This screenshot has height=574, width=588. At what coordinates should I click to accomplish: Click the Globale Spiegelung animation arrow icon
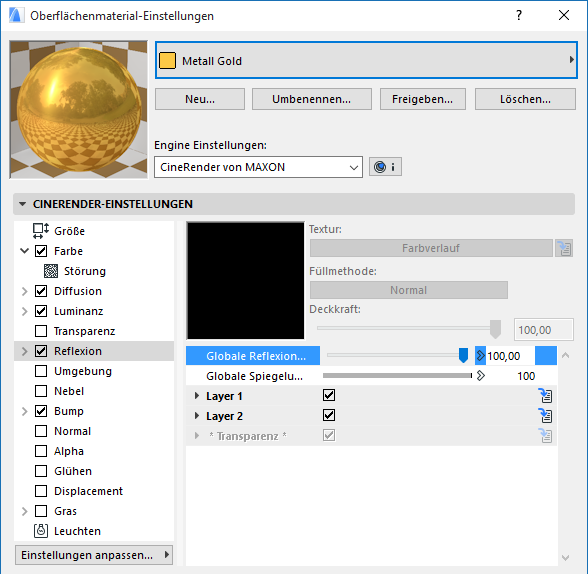coord(481,376)
